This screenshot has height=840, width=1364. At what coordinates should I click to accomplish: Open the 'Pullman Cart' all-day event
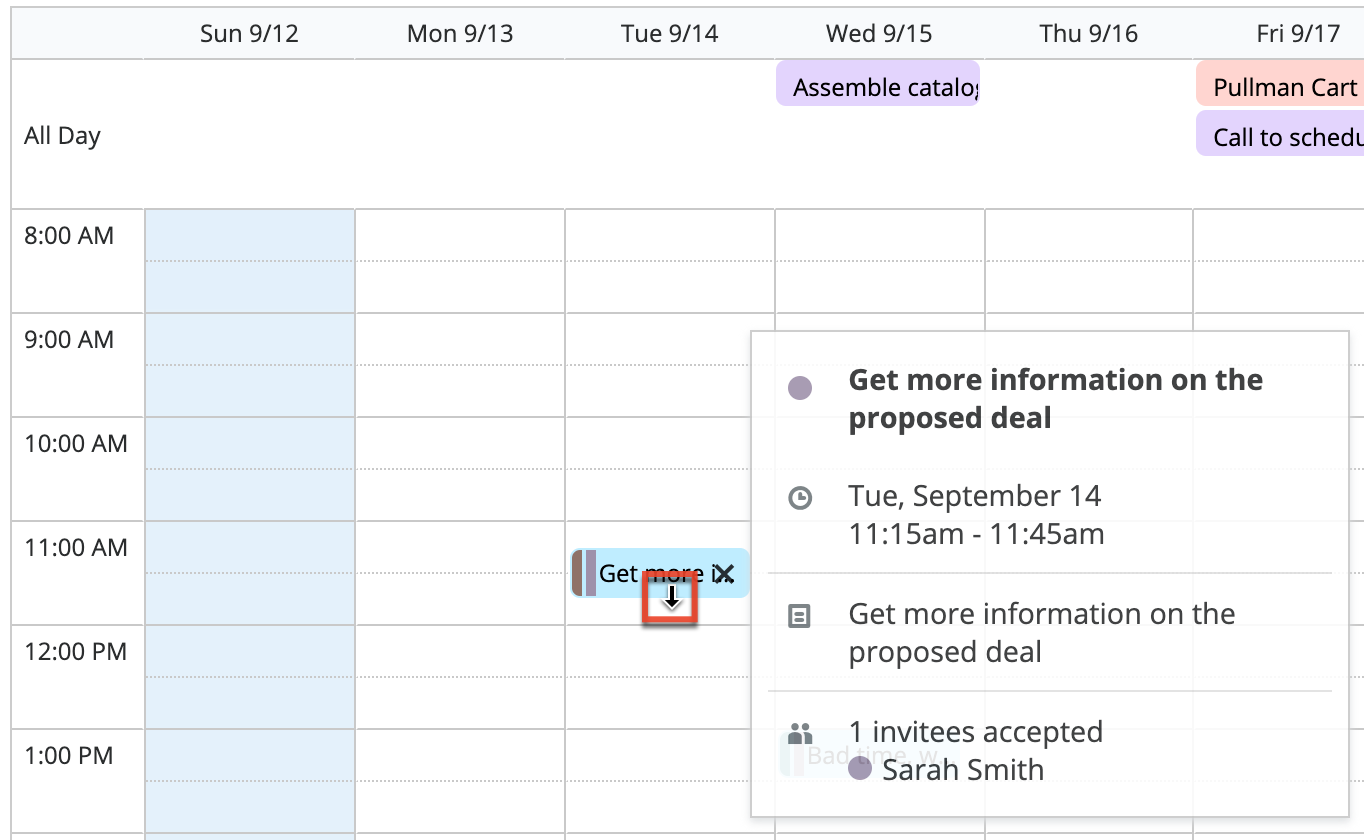point(1280,88)
